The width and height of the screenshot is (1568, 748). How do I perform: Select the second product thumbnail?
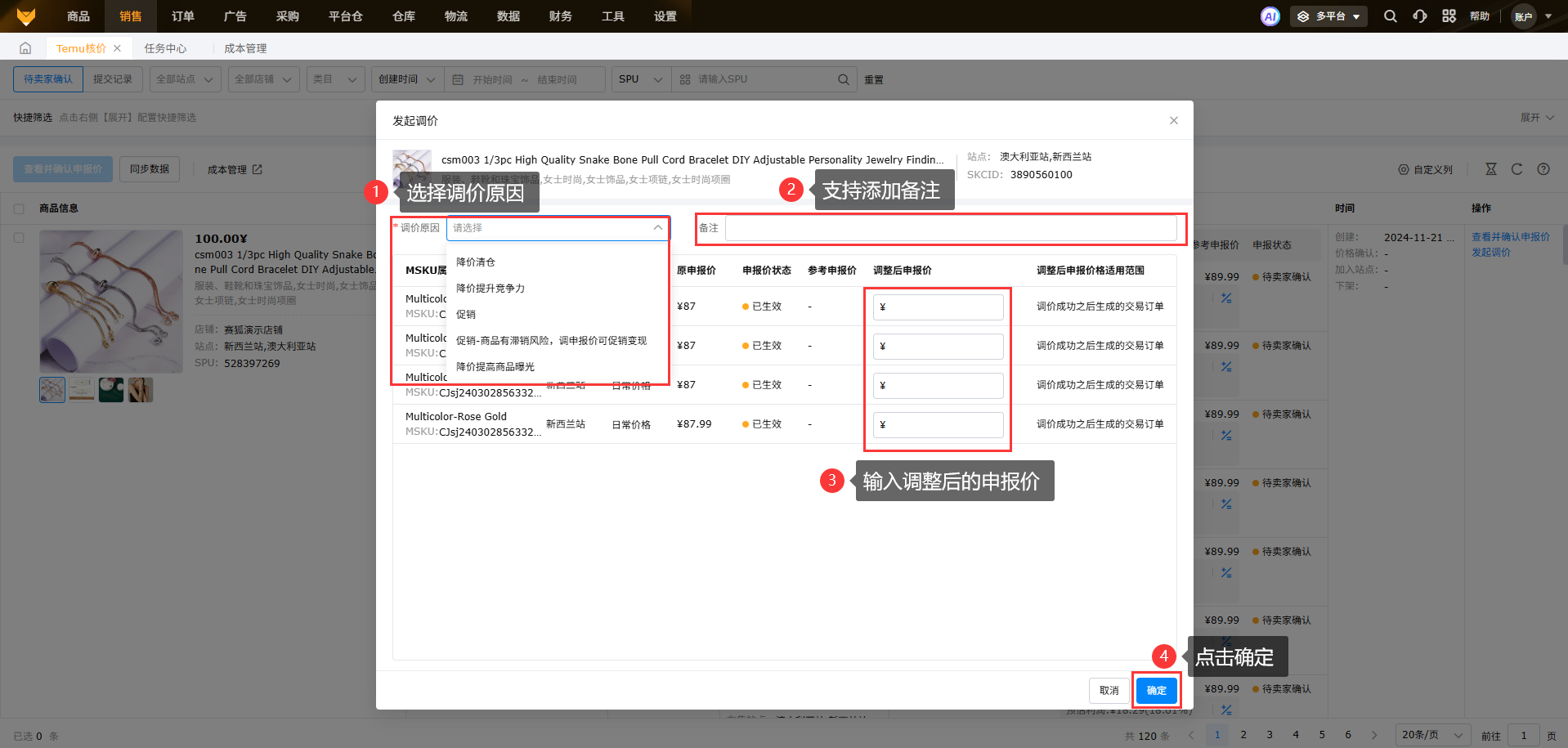[82, 390]
